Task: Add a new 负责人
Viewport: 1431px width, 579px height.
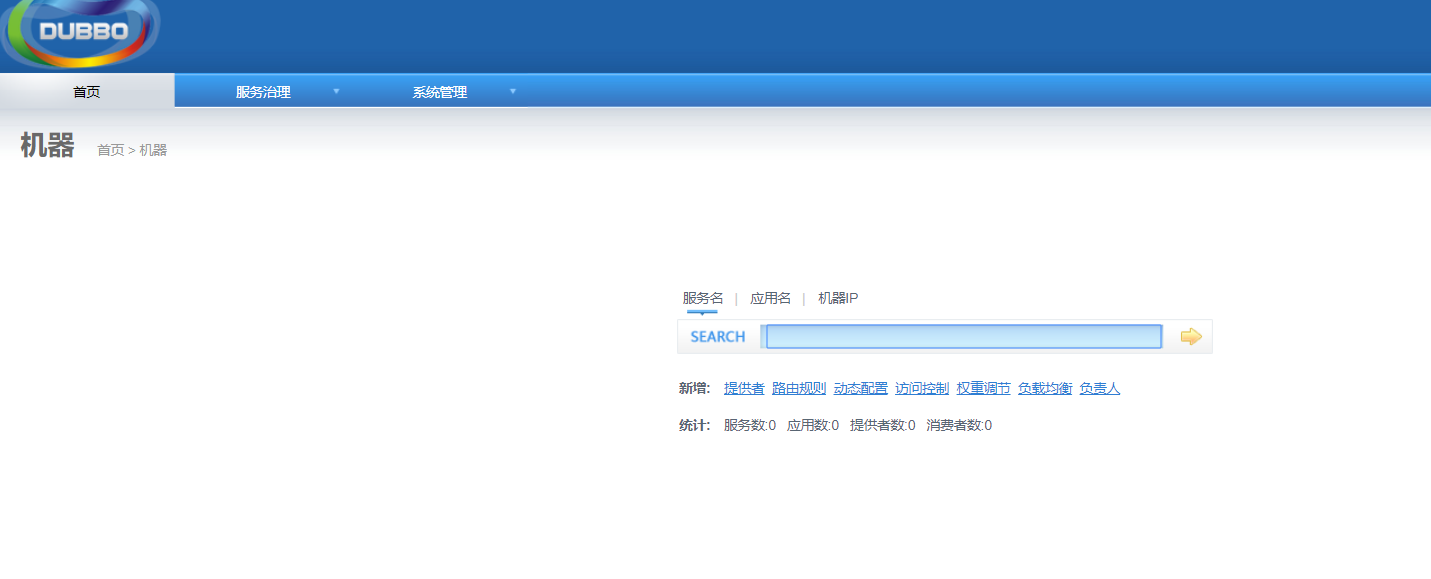Action: click(x=1100, y=388)
